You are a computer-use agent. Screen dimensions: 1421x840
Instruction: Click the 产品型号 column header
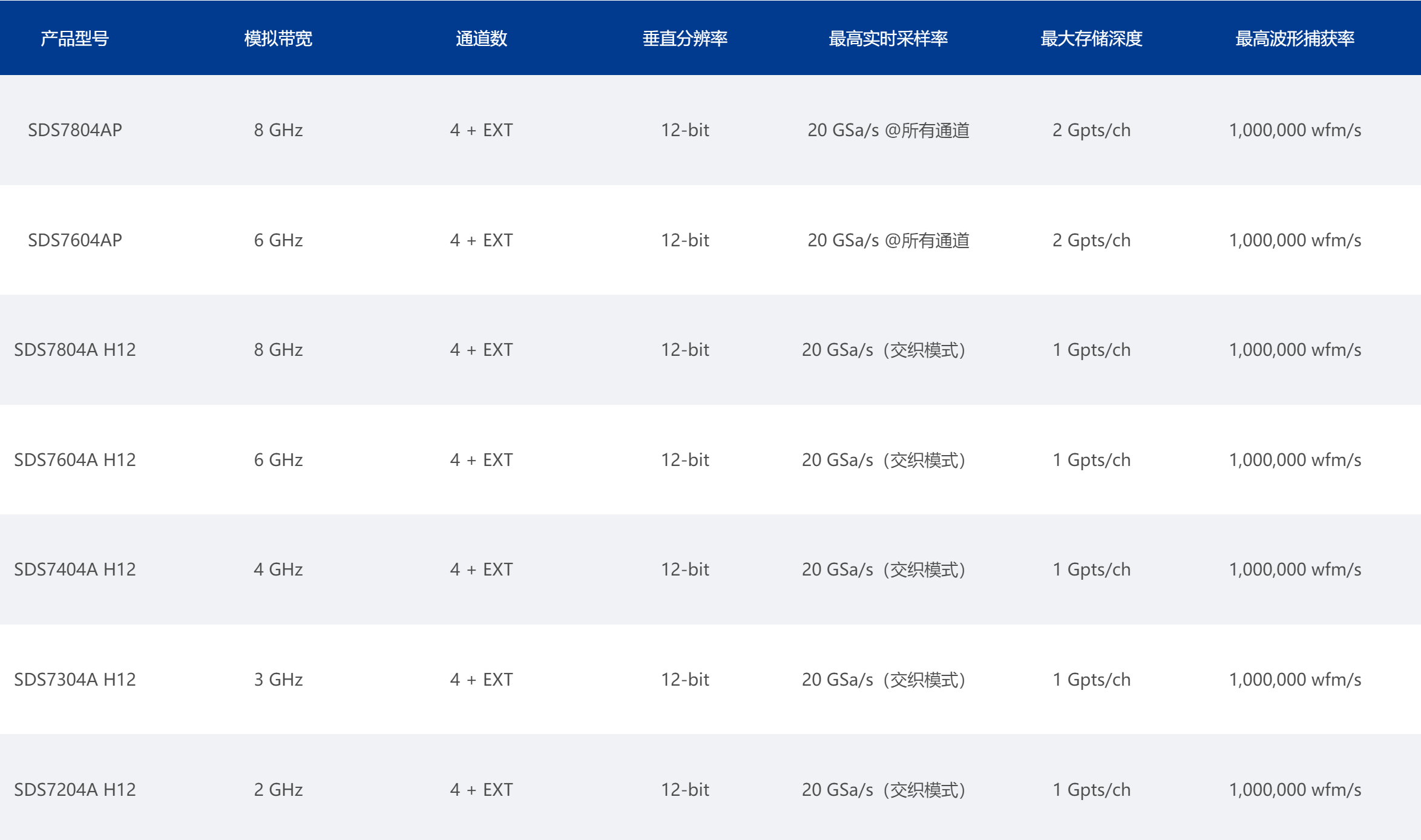(74, 38)
